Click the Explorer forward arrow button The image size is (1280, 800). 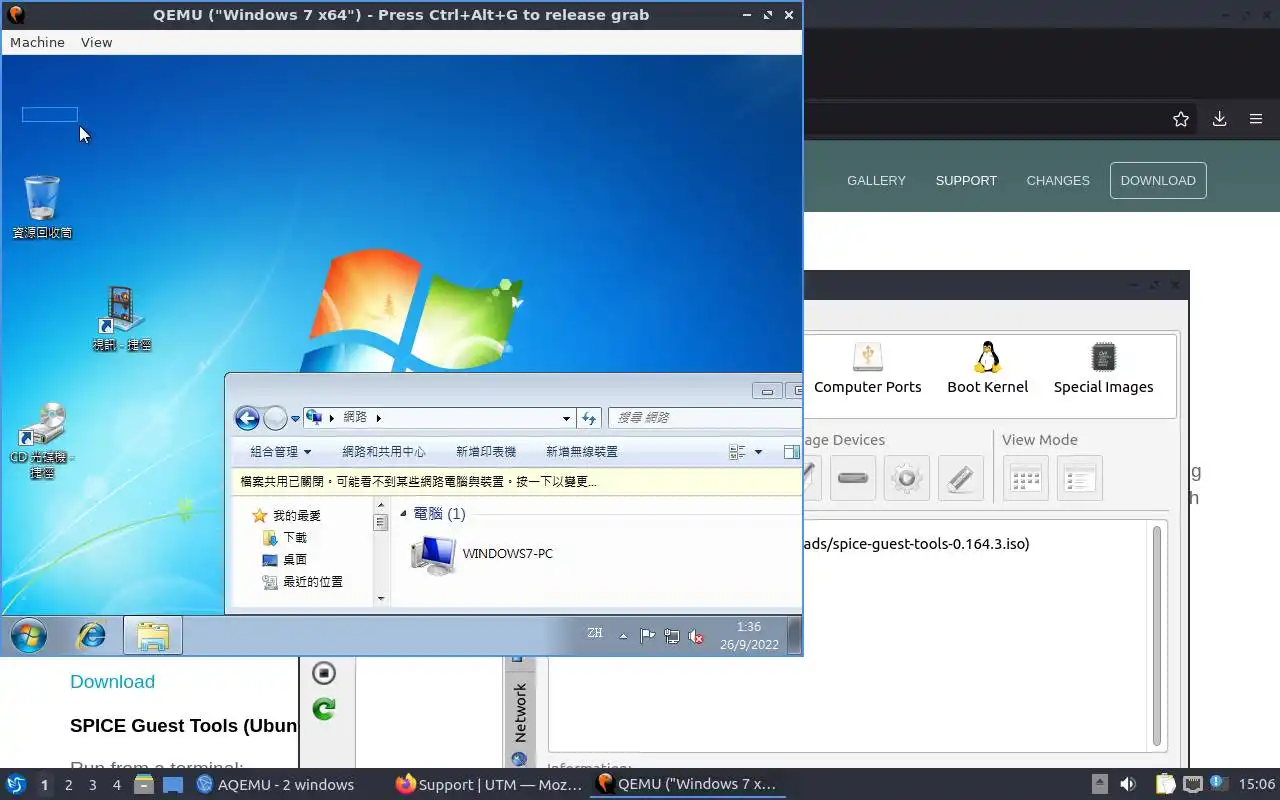point(275,418)
